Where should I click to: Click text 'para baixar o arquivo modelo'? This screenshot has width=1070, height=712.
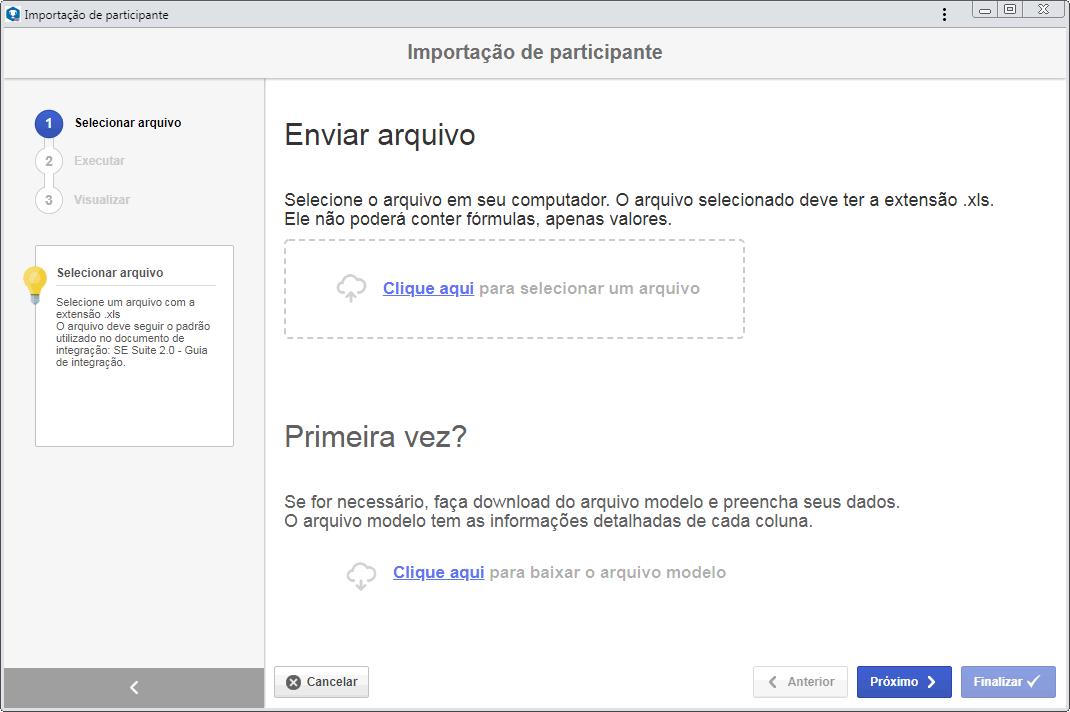(x=607, y=572)
